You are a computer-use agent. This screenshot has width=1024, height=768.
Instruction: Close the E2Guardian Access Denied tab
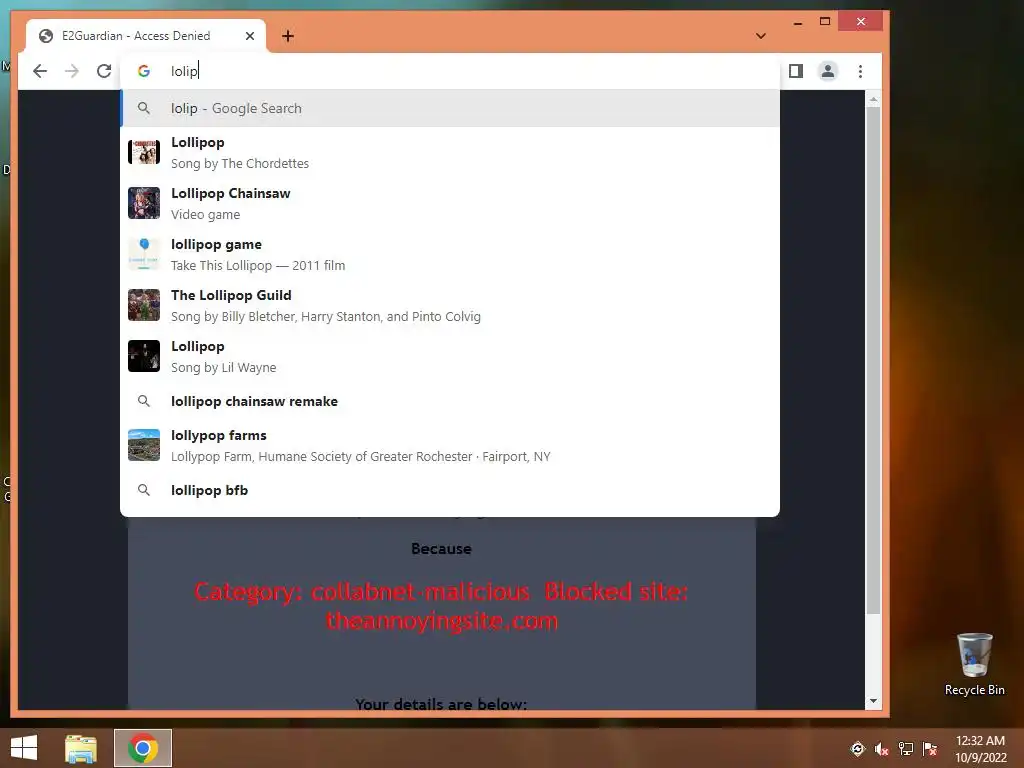pos(249,36)
